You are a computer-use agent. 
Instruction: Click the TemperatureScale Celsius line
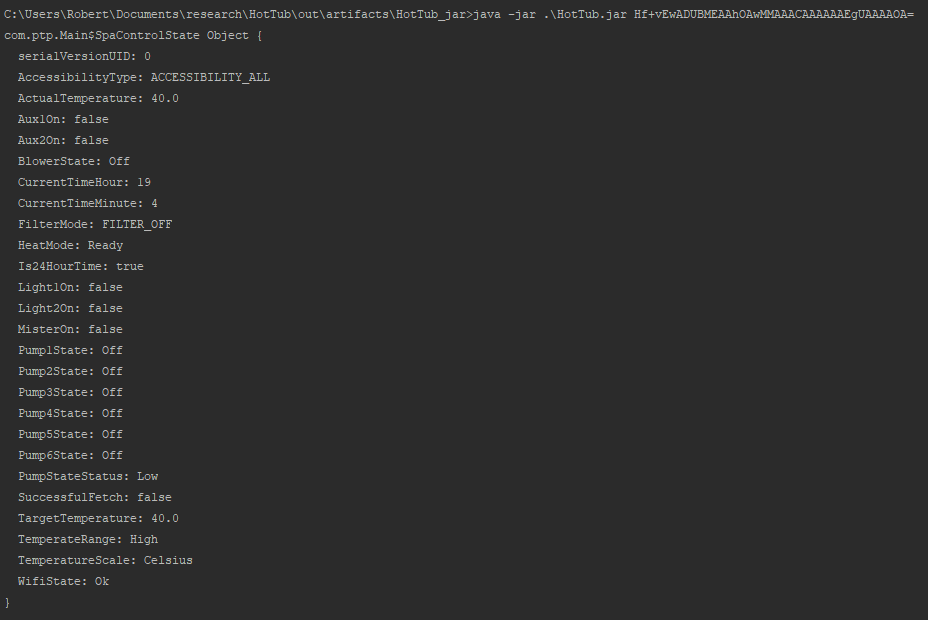(105, 560)
